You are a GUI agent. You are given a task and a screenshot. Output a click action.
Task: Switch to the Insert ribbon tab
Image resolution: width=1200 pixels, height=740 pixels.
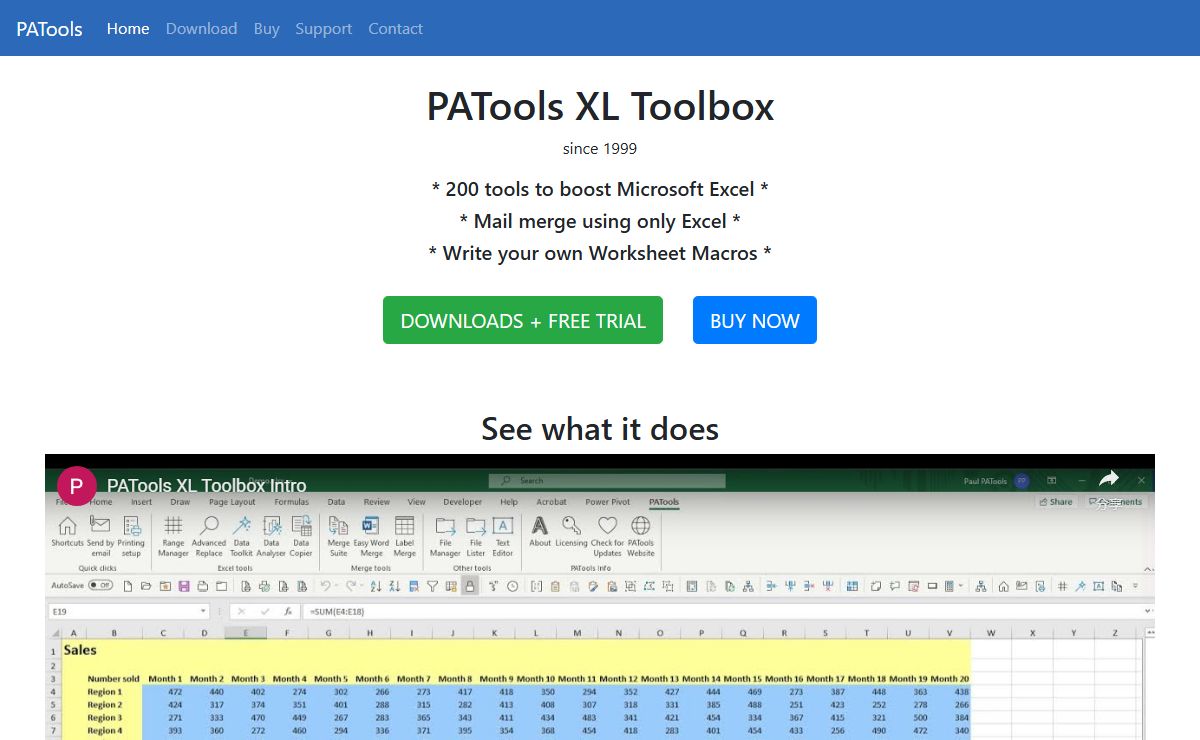click(x=141, y=502)
